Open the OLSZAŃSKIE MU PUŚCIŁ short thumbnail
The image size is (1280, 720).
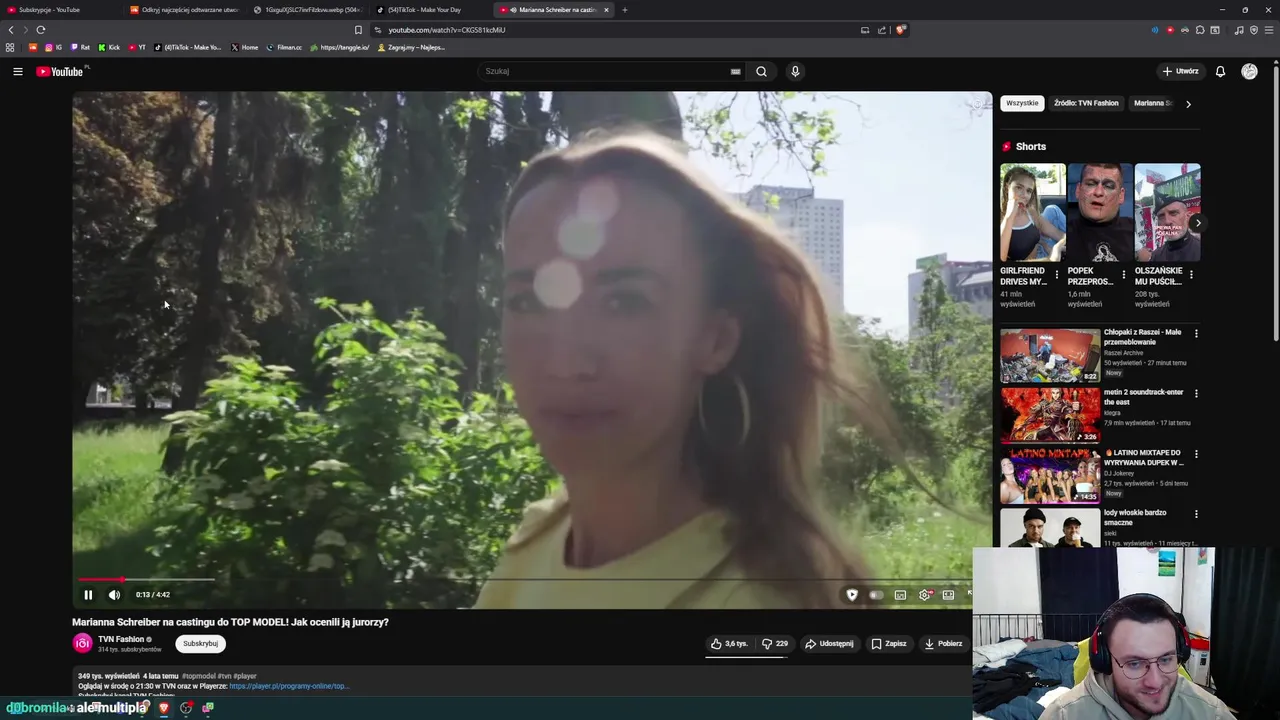click(x=1167, y=212)
